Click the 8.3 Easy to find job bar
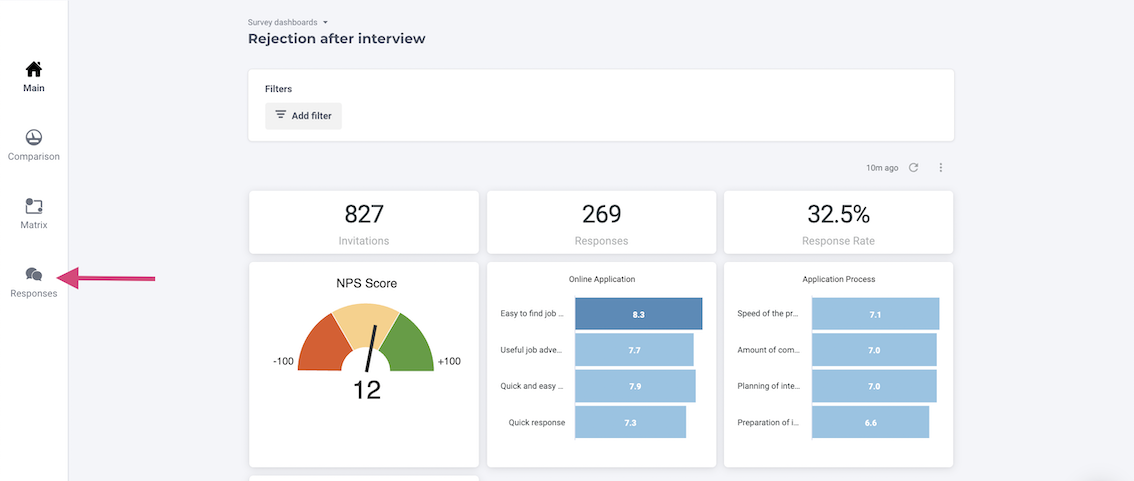 click(639, 315)
